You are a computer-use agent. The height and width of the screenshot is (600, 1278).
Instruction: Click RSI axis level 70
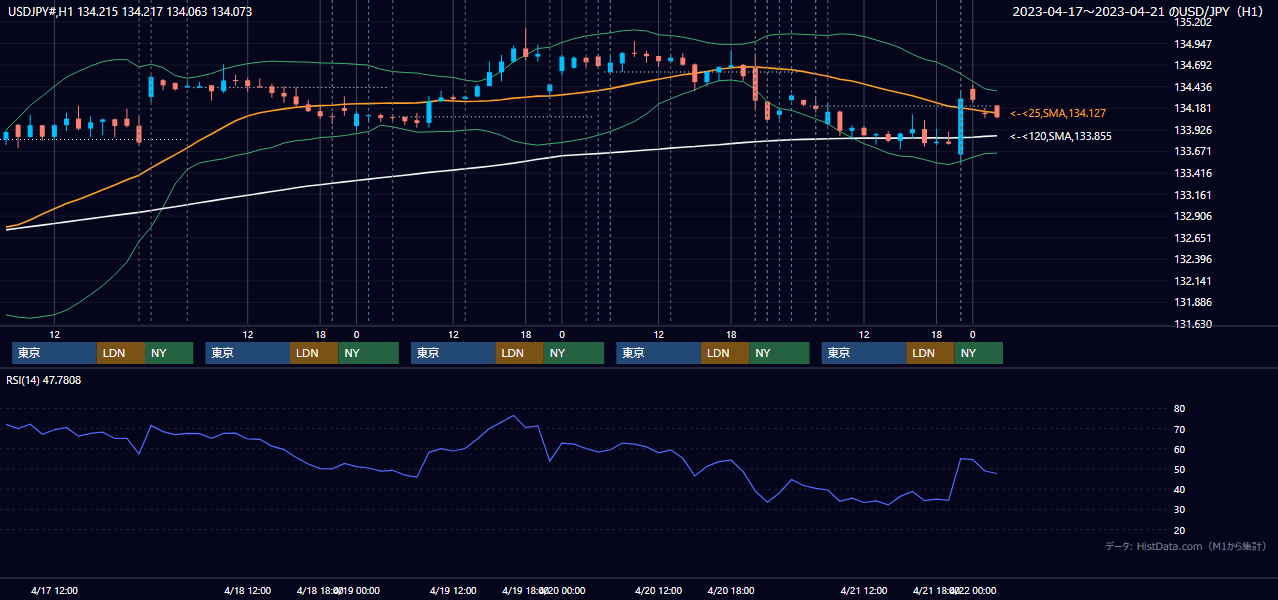coord(1180,429)
